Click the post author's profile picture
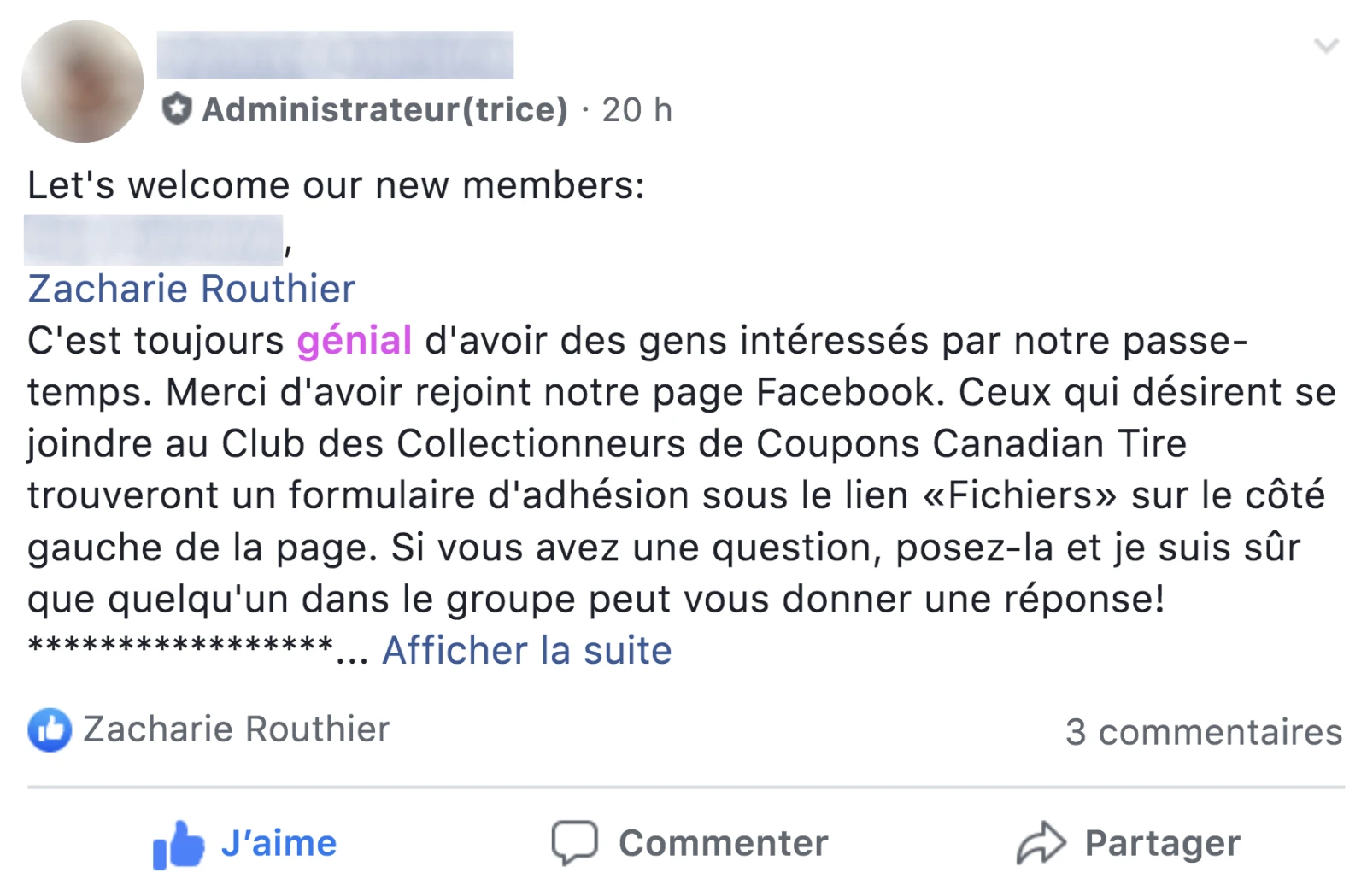Image resolution: width=1367 pixels, height=896 pixels. pyautogui.click(x=82, y=82)
